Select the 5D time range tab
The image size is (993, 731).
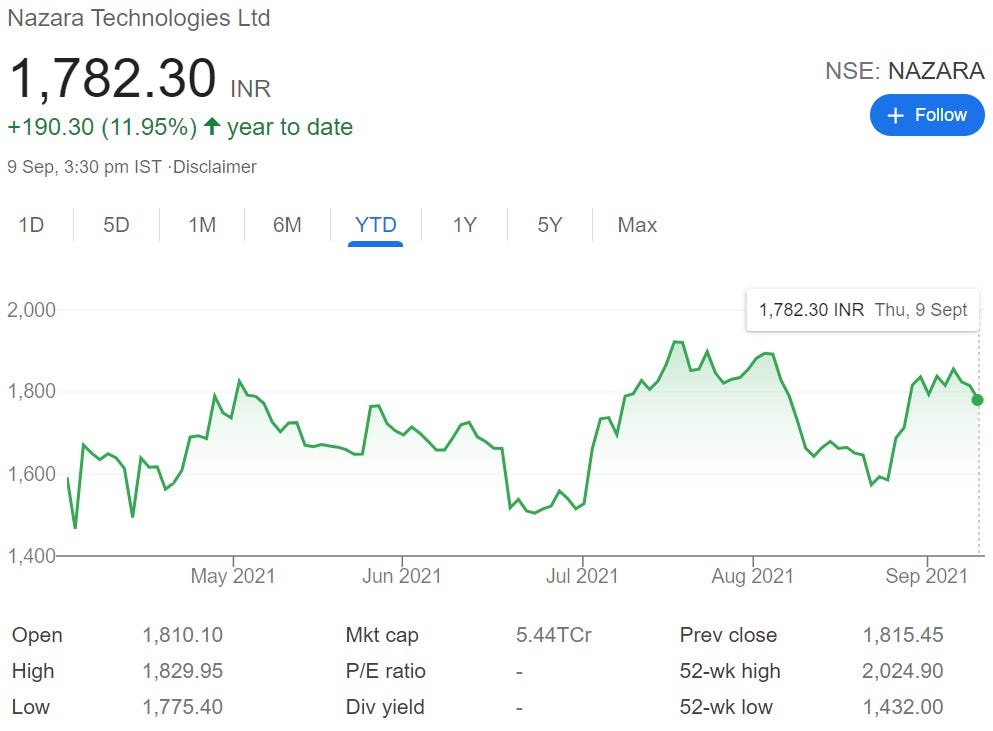pos(117,225)
